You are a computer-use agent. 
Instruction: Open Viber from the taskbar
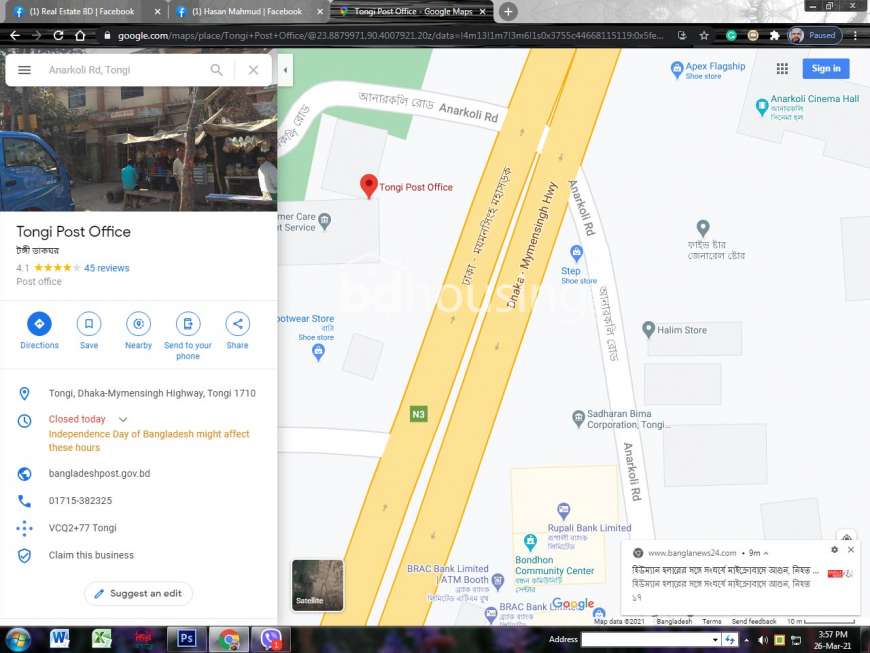271,640
